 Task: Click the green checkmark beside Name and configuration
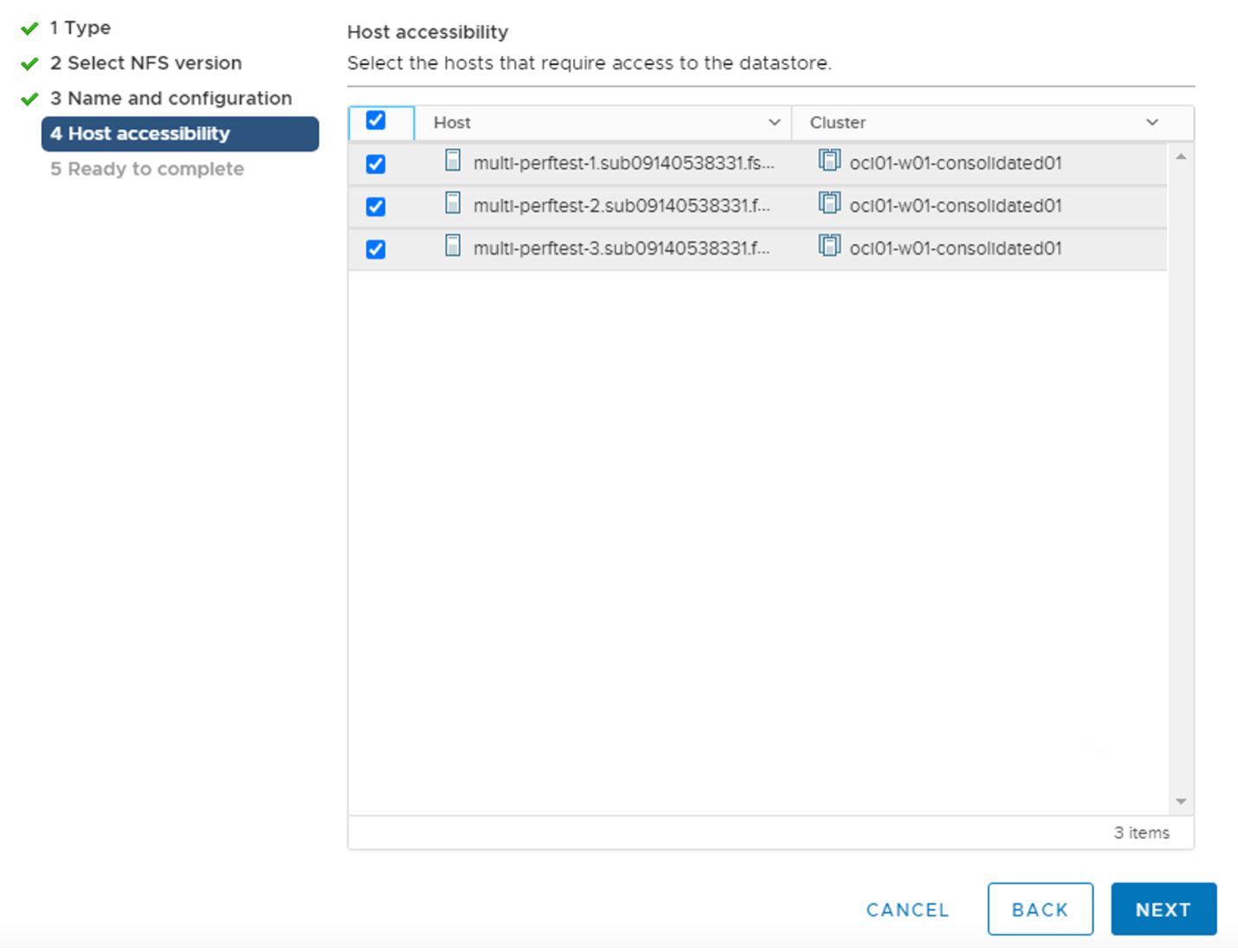click(29, 98)
